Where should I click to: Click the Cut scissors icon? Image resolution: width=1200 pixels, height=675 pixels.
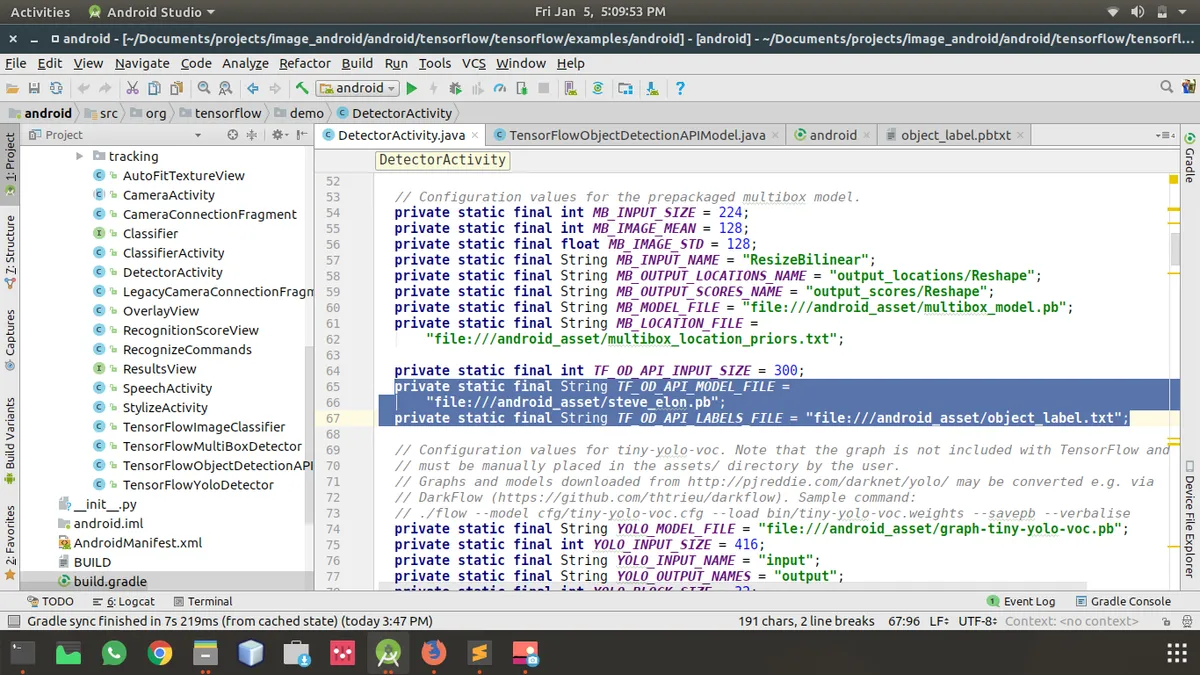pos(134,88)
